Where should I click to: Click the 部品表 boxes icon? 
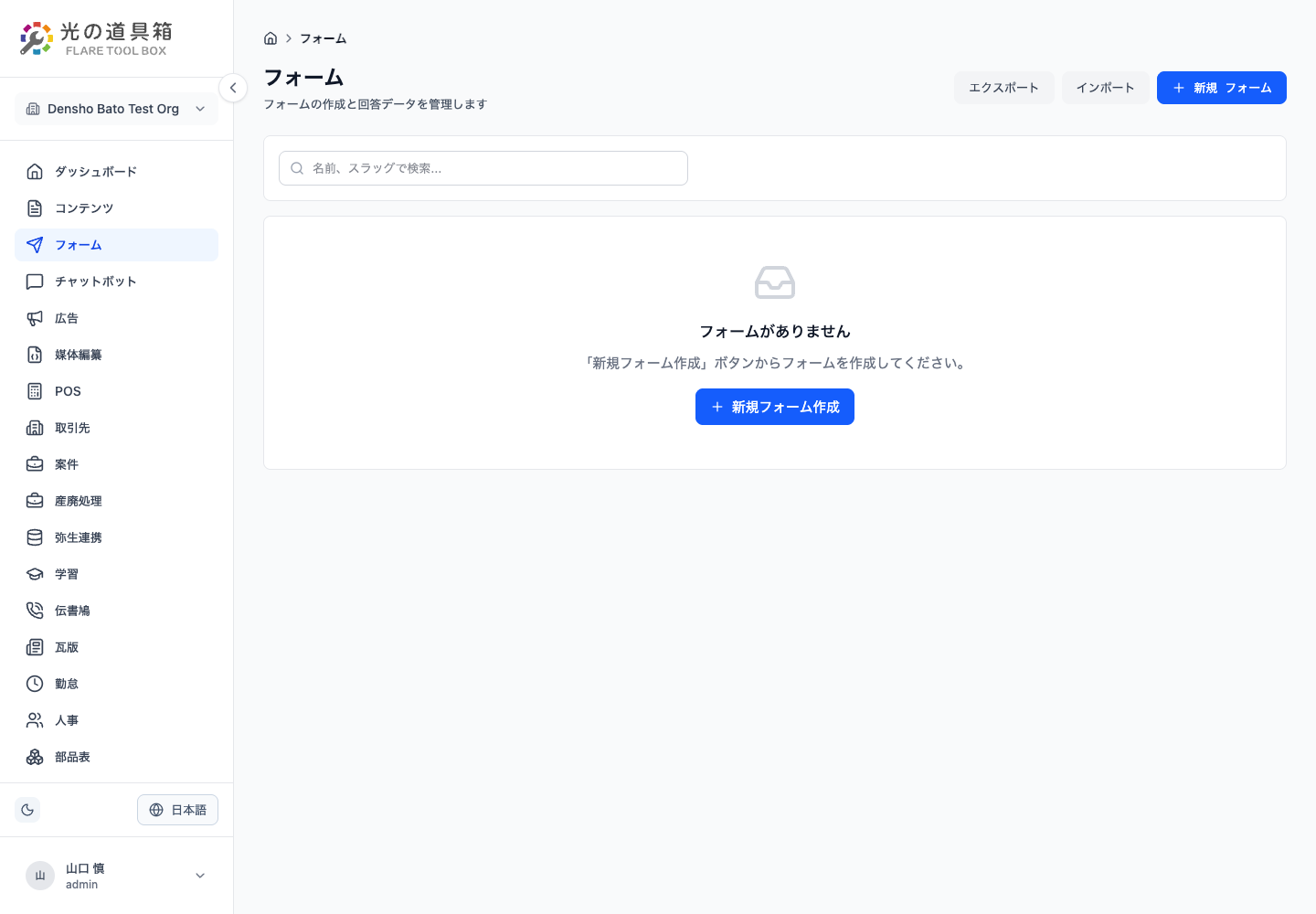tap(35, 757)
